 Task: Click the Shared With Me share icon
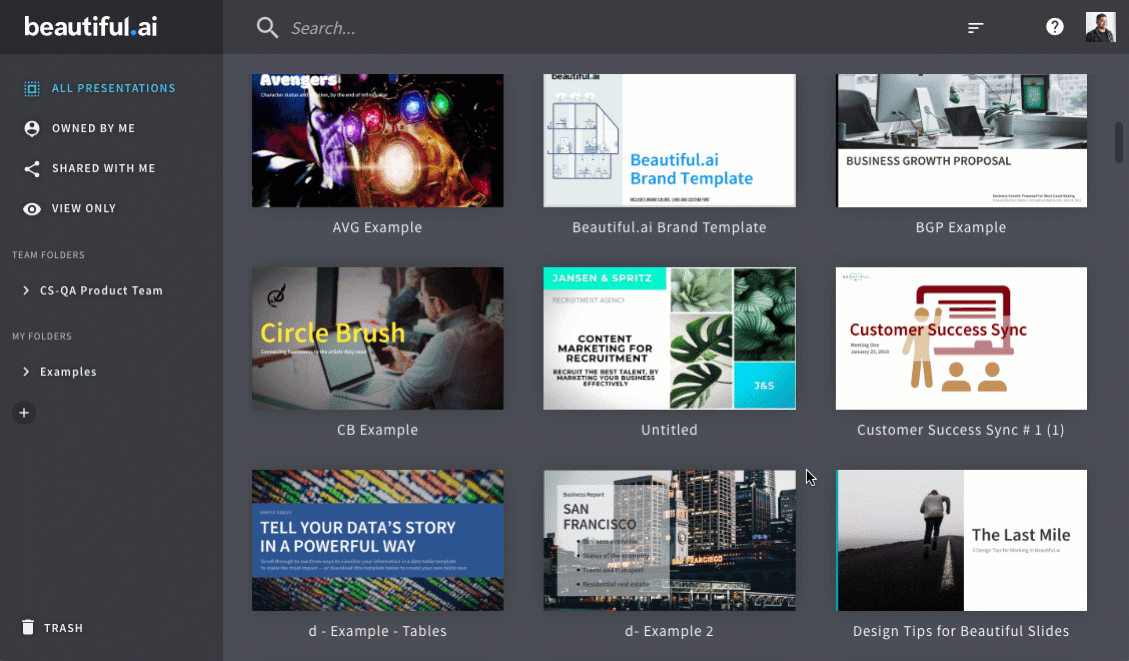point(32,168)
